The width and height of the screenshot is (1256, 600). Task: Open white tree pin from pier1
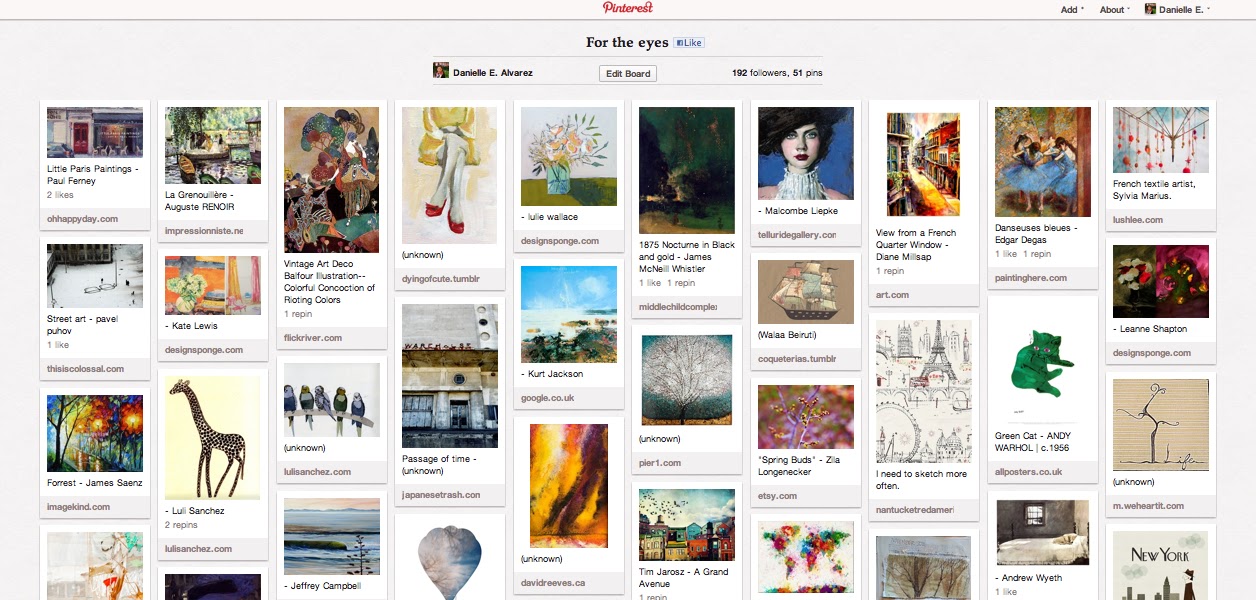686,379
